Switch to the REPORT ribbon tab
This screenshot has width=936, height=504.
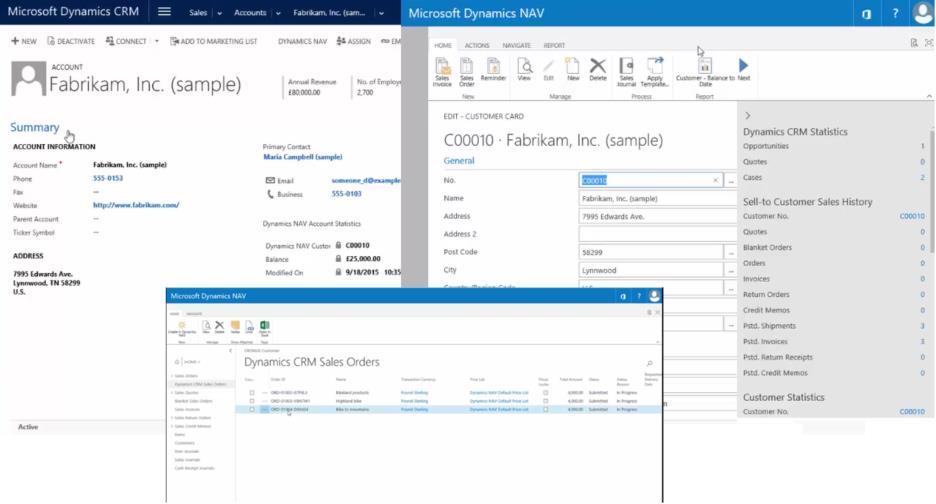(554, 45)
